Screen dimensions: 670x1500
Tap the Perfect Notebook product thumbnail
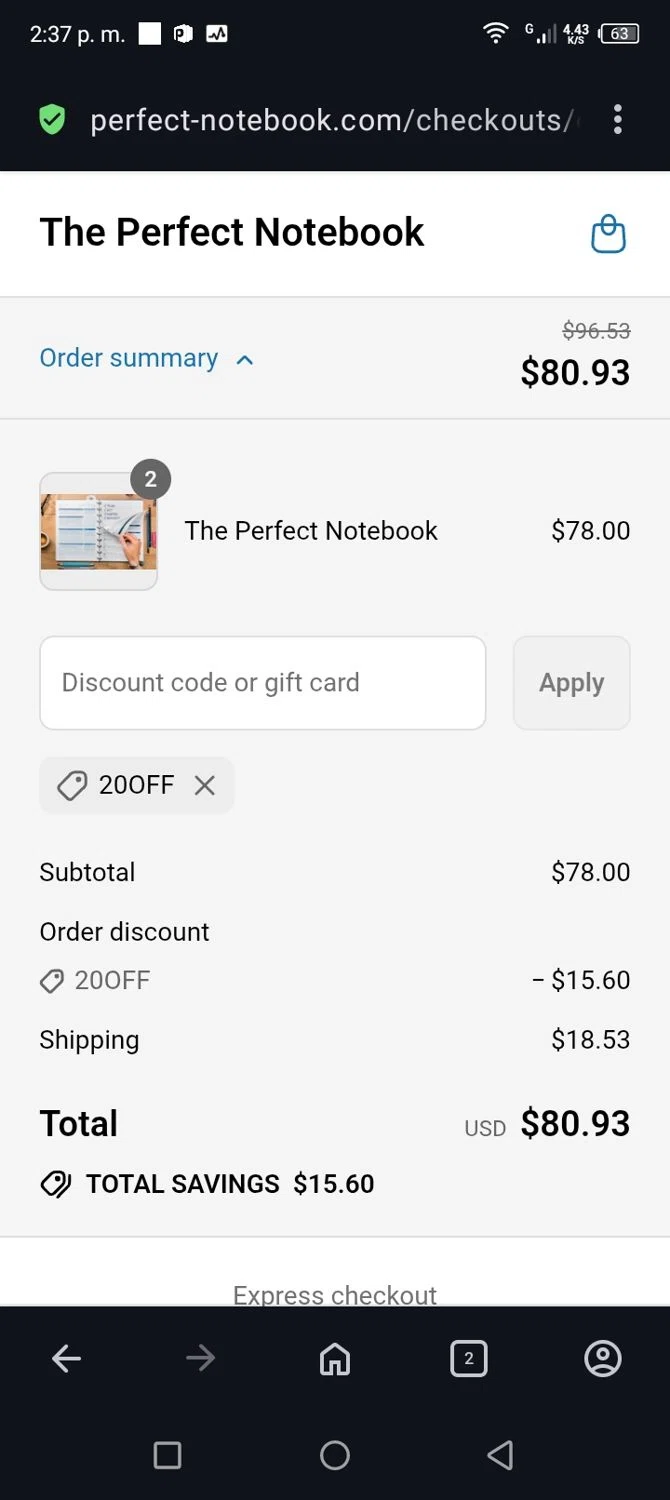click(x=98, y=532)
